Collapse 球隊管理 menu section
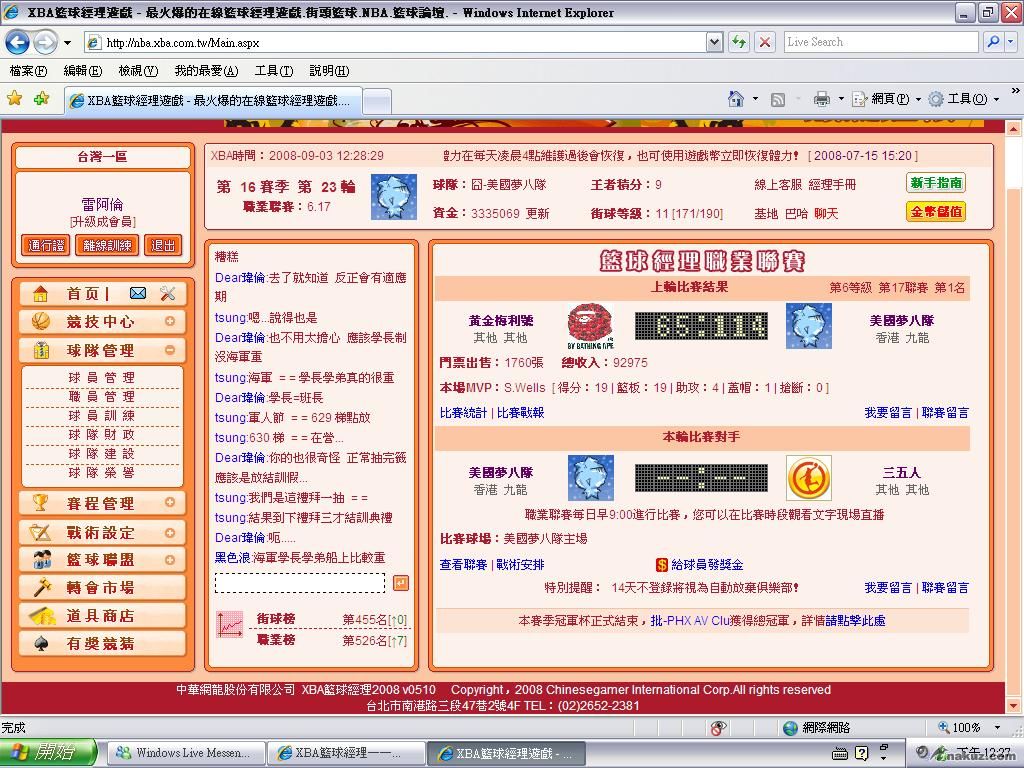The width and height of the screenshot is (1024, 768). click(170, 350)
